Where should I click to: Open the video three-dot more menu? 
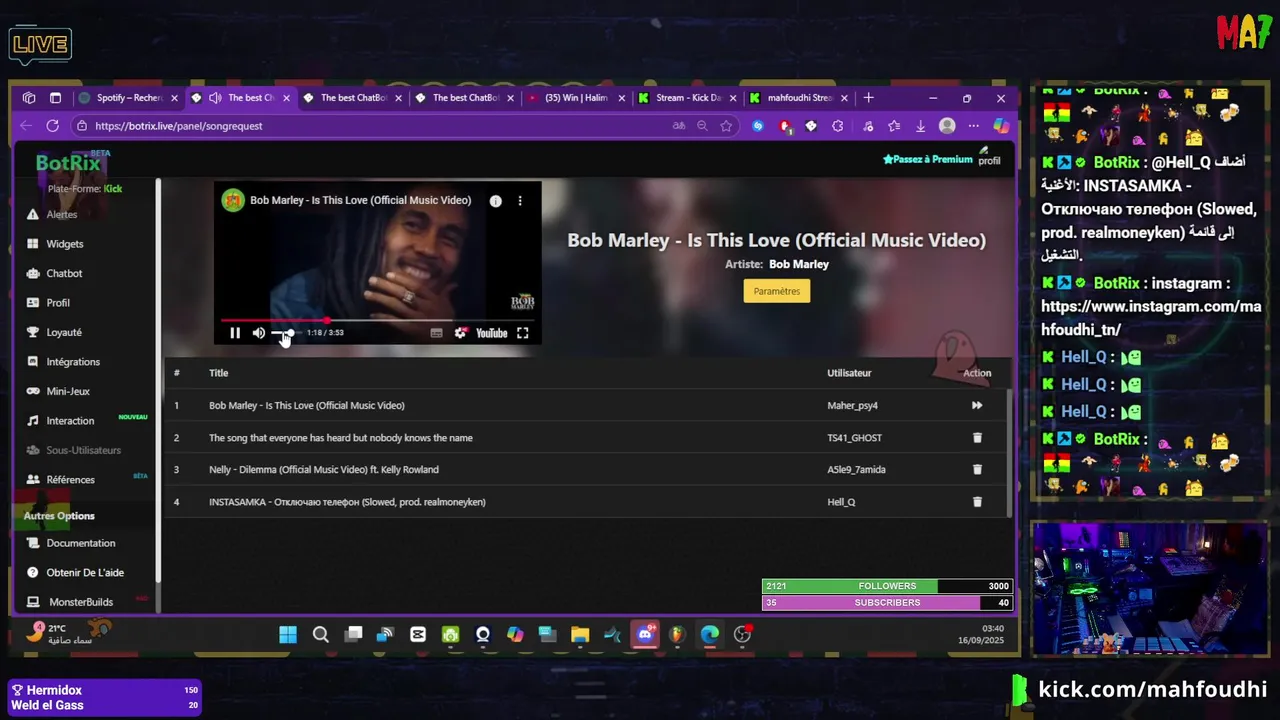coord(519,200)
